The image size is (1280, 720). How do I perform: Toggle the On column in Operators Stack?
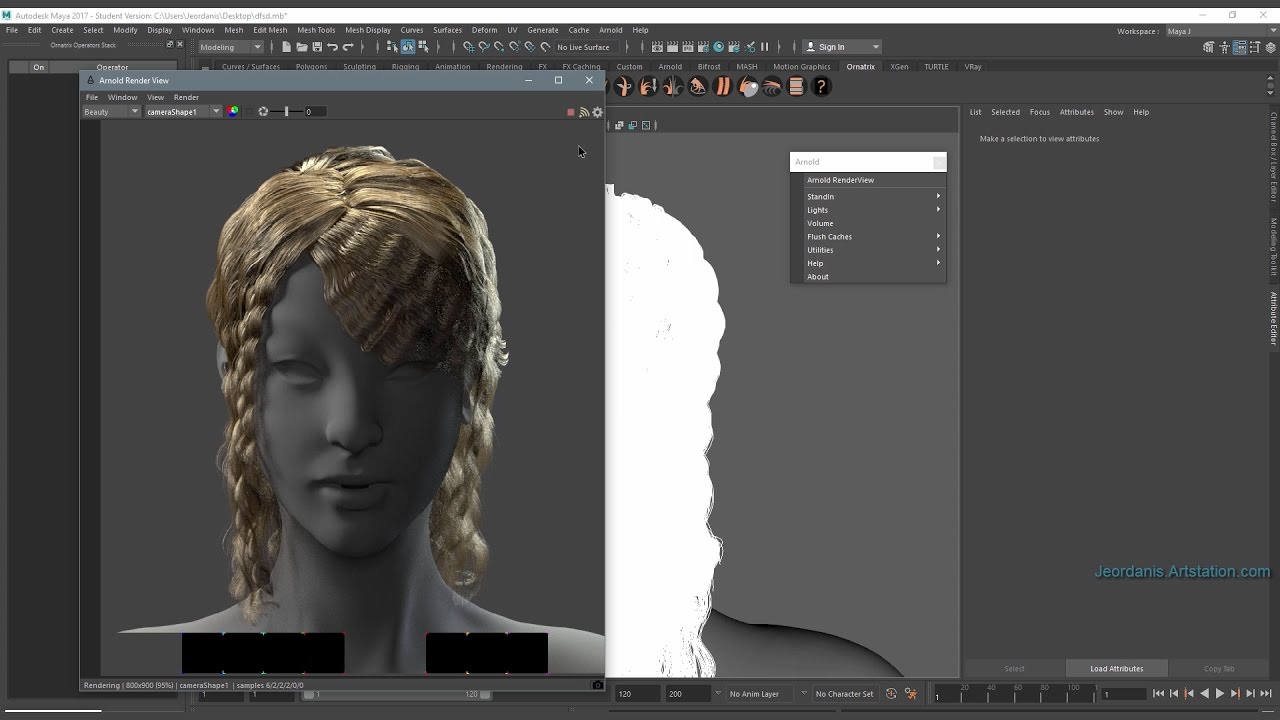pyautogui.click(x=39, y=67)
